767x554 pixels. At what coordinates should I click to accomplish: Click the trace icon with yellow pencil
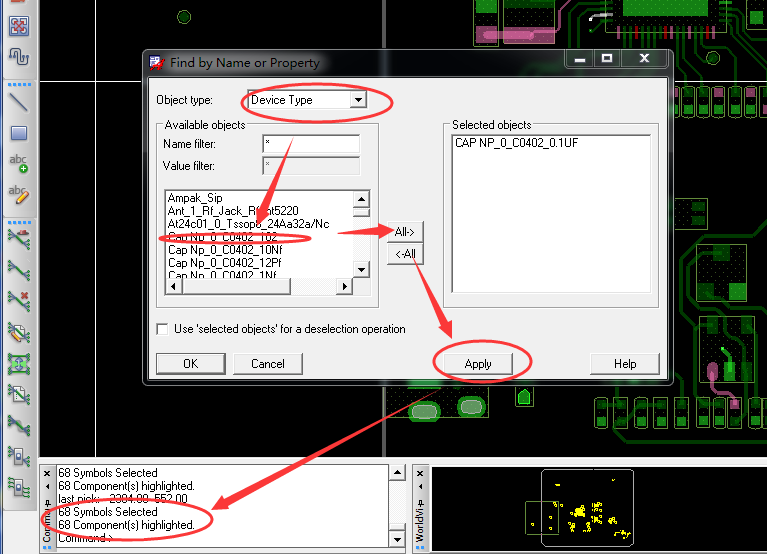click(x=19, y=332)
